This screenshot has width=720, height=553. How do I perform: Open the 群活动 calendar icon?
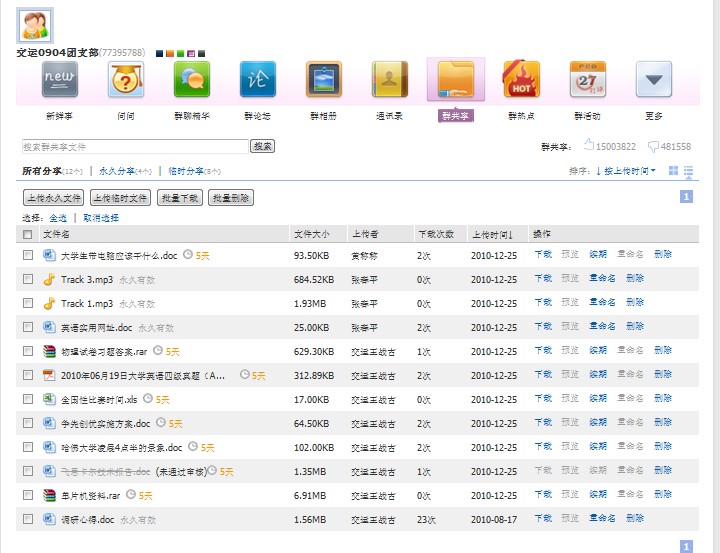(x=587, y=80)
